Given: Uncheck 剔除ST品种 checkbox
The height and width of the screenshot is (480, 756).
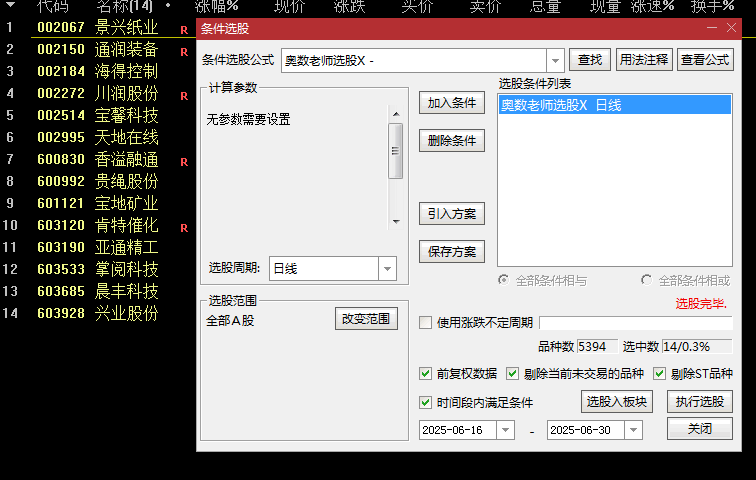Looking at the screenshot, I should [x=660, y=373].
